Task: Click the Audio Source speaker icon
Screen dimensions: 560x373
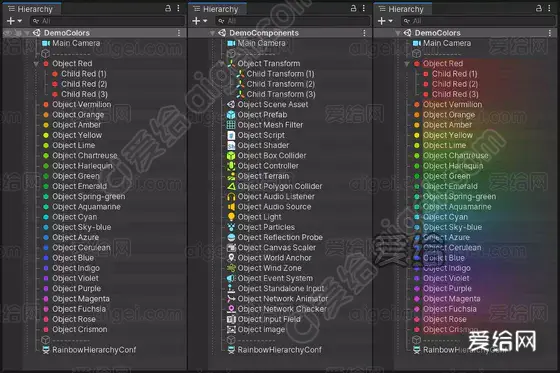Action: [x=231, y=207]
